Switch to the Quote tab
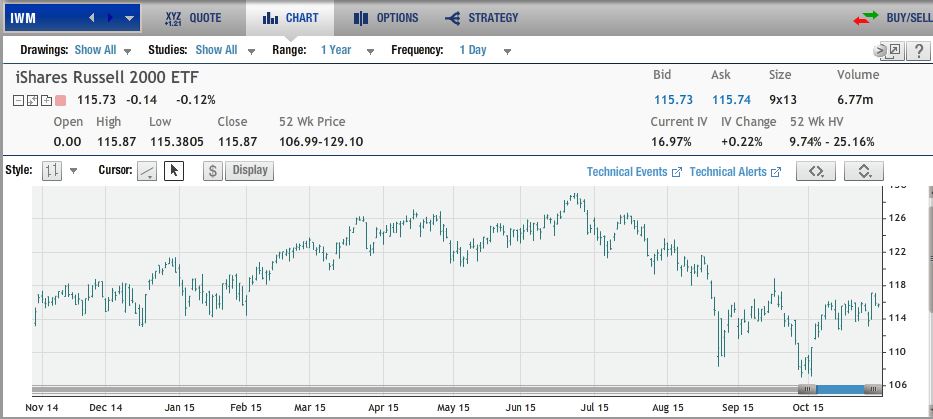 pyautogui.click(x=193, y=18)
